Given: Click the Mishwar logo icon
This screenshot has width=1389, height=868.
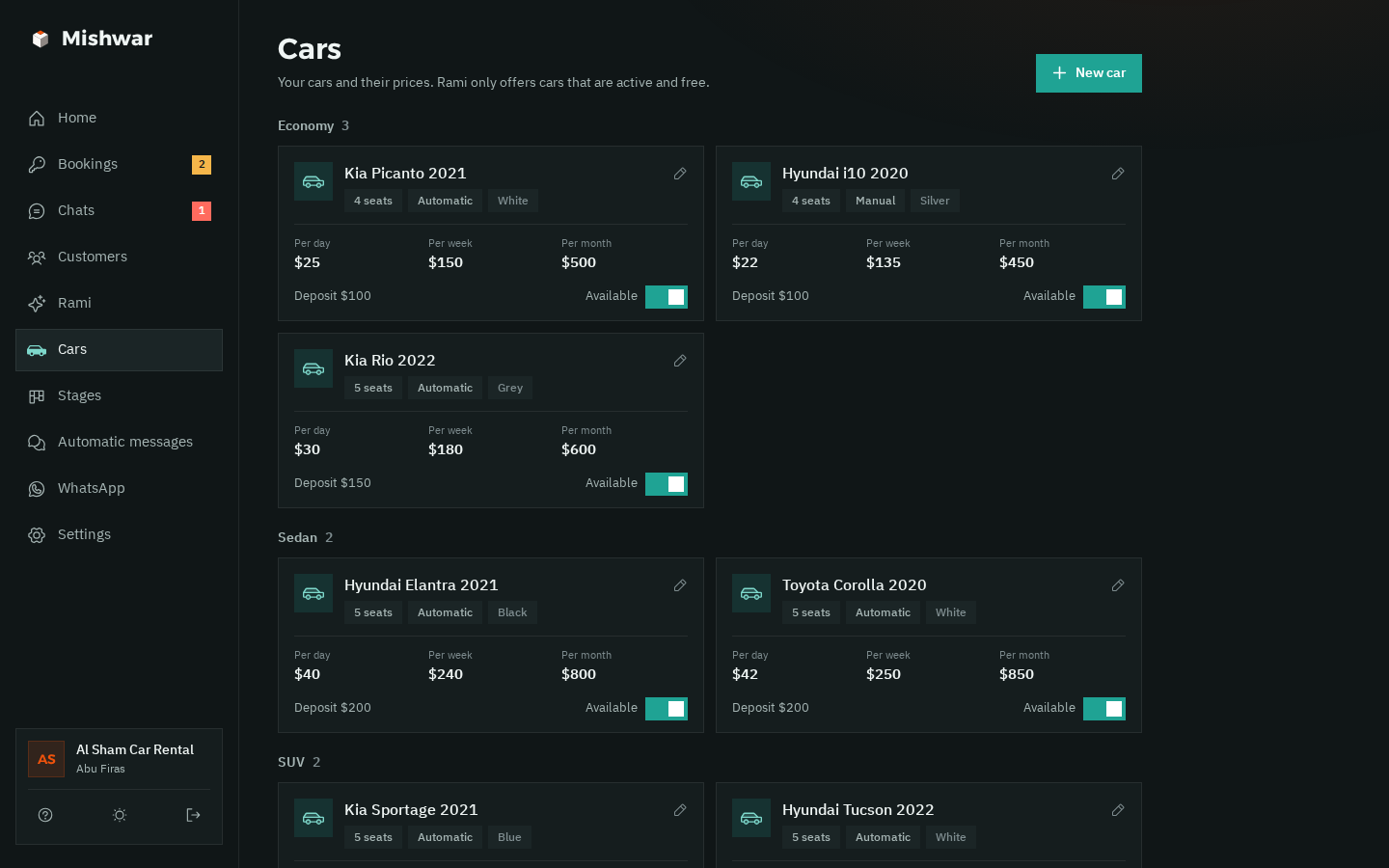Looking at the screenshot, I should pos(40,39).
